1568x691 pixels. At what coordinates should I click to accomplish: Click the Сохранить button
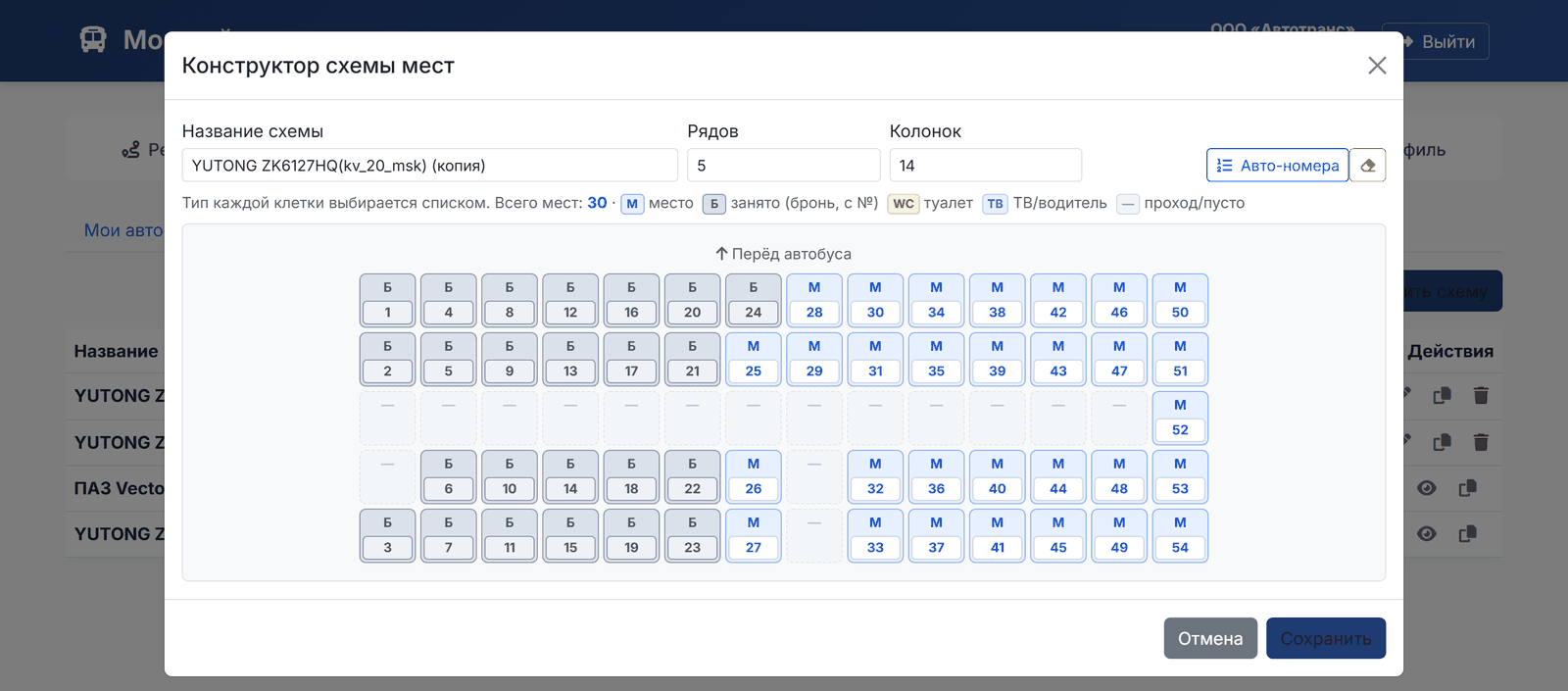click(1326, 638)
